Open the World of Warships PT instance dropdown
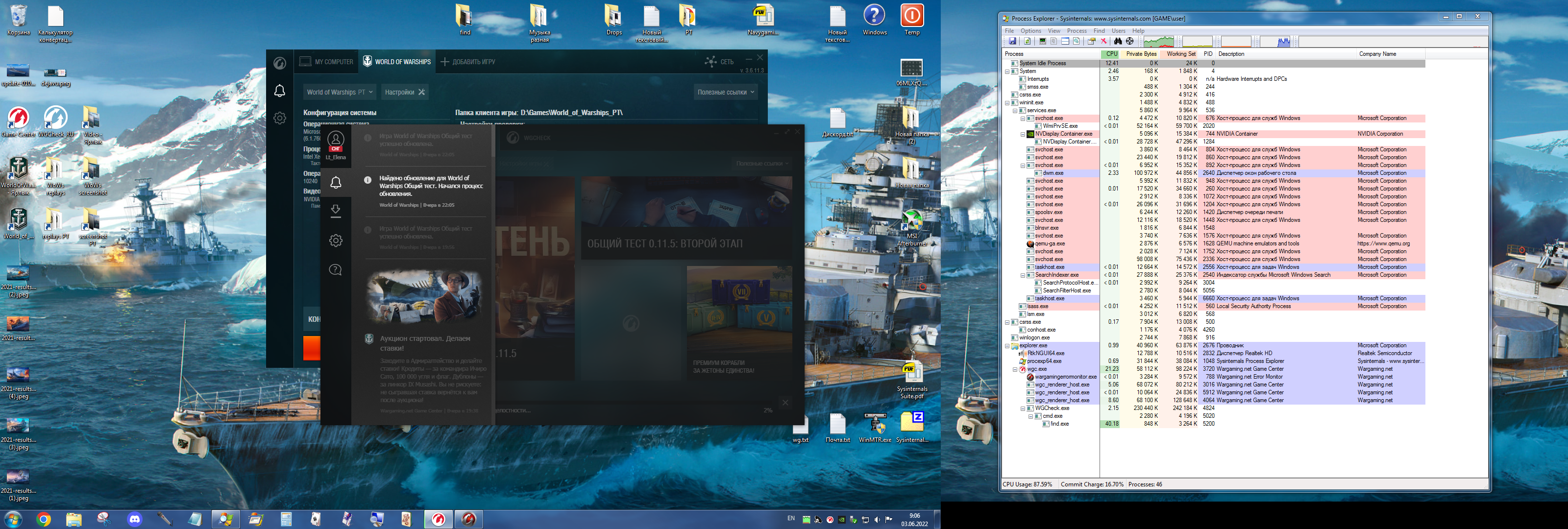The height and width of the screenshot is (529, 1568). pos(340,93)
